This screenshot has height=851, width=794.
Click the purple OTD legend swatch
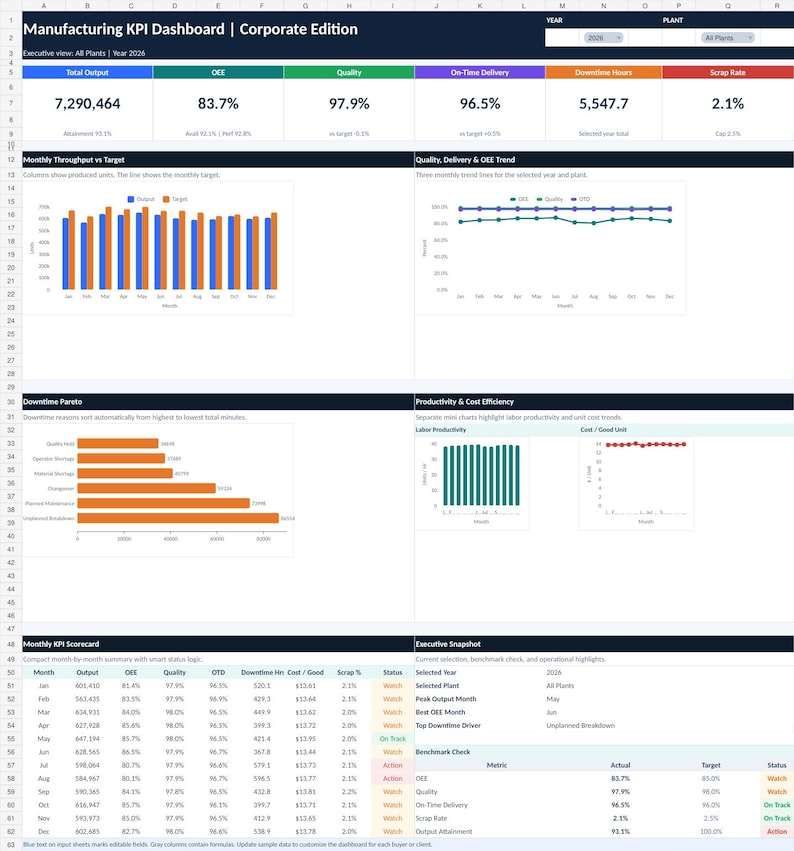click(x=574, y=199)
